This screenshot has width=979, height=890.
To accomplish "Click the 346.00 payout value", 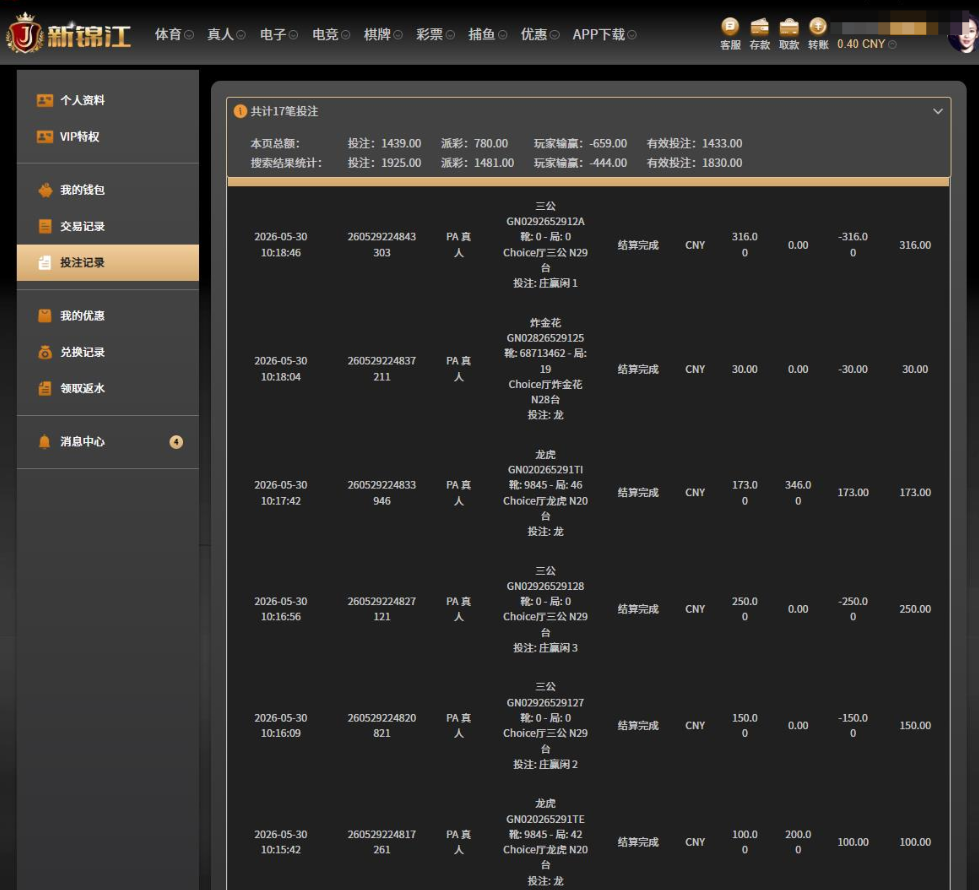I will click(x=798, y=493).
